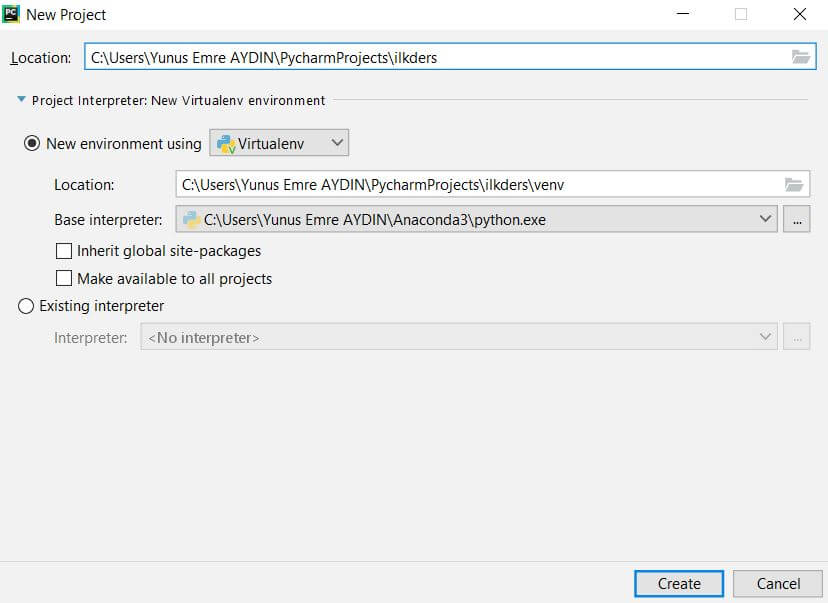Open the disabled Interpreter dropdown
Image resolution: width=828 pixels, height=603 pixels.
[x=459, y=337]
